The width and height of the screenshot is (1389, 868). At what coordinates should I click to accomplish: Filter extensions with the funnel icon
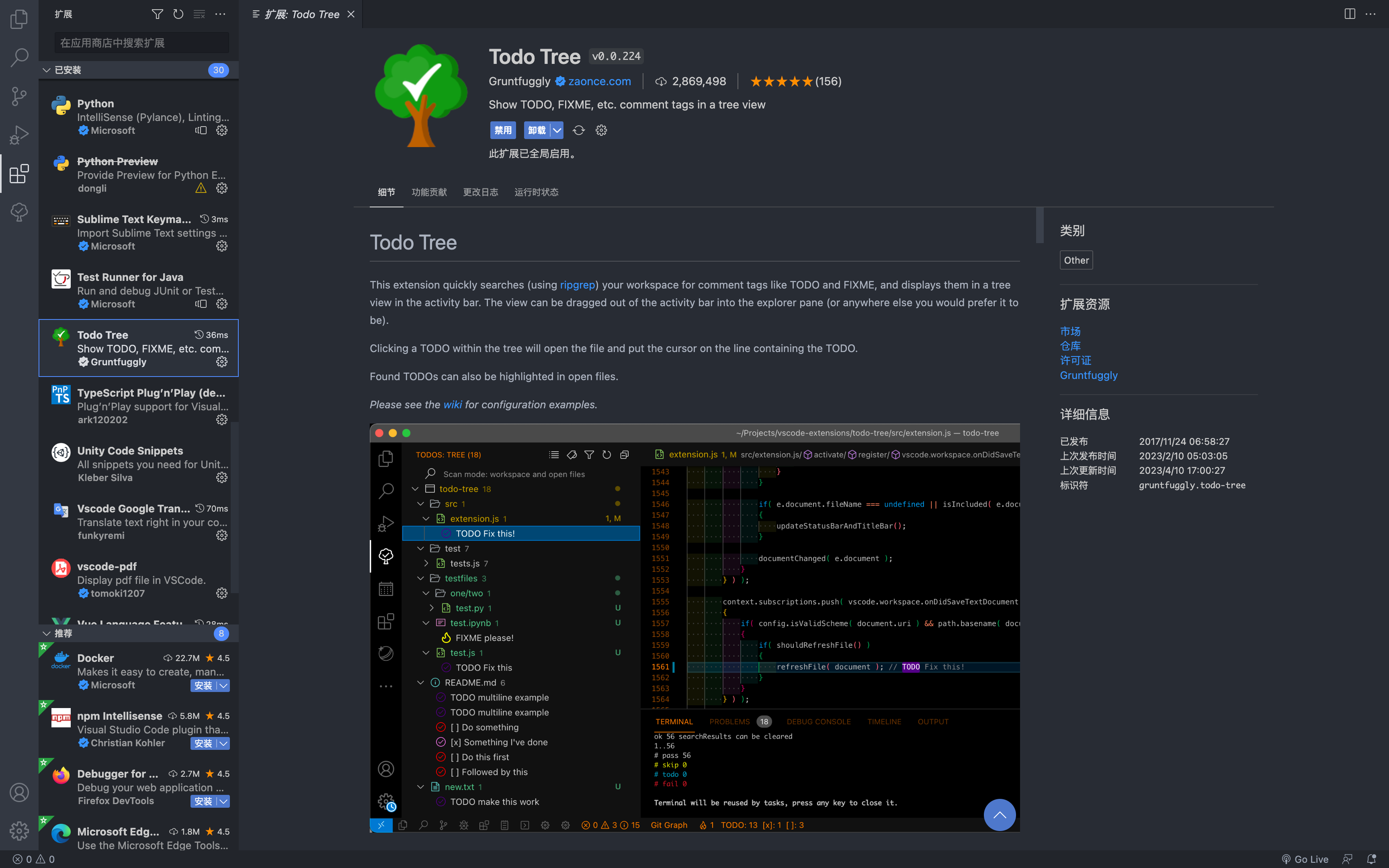click(157, 14)
